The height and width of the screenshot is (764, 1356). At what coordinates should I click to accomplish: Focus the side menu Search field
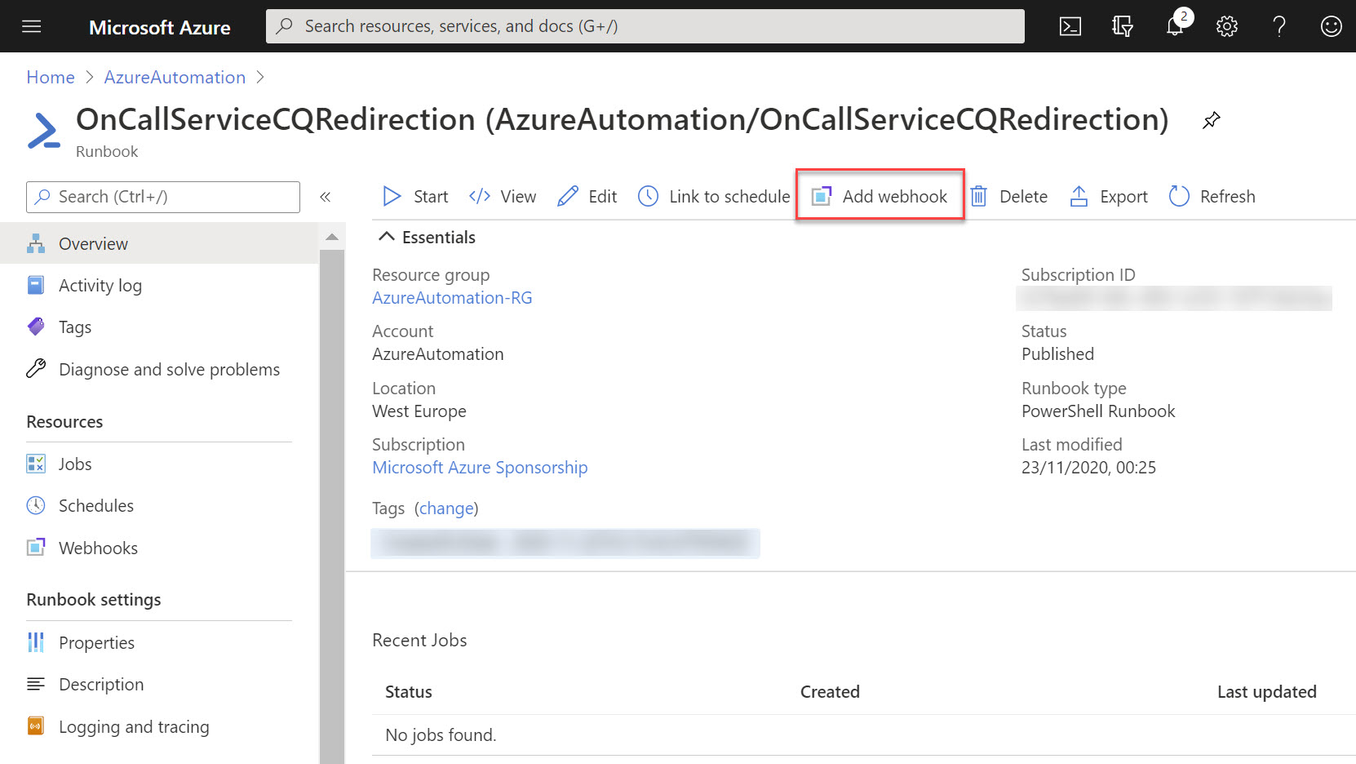(x=163, y=197)
